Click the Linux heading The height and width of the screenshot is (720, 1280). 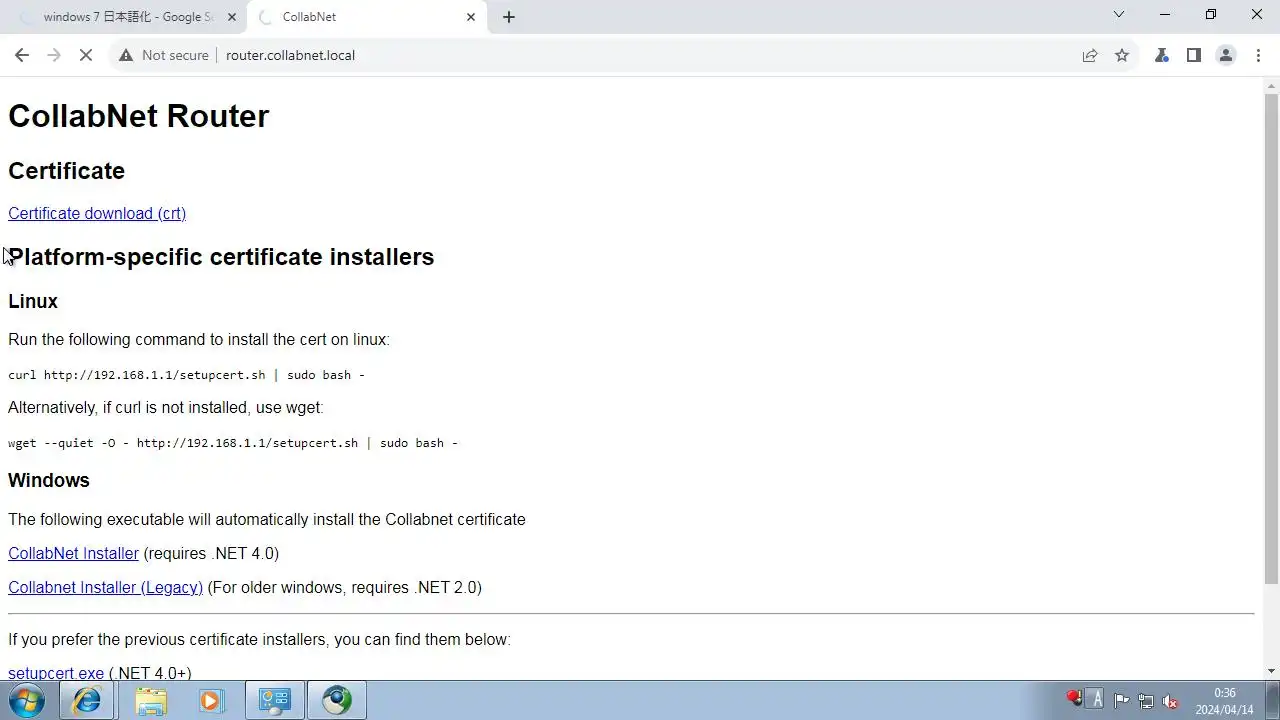click(x=33, y=301)
